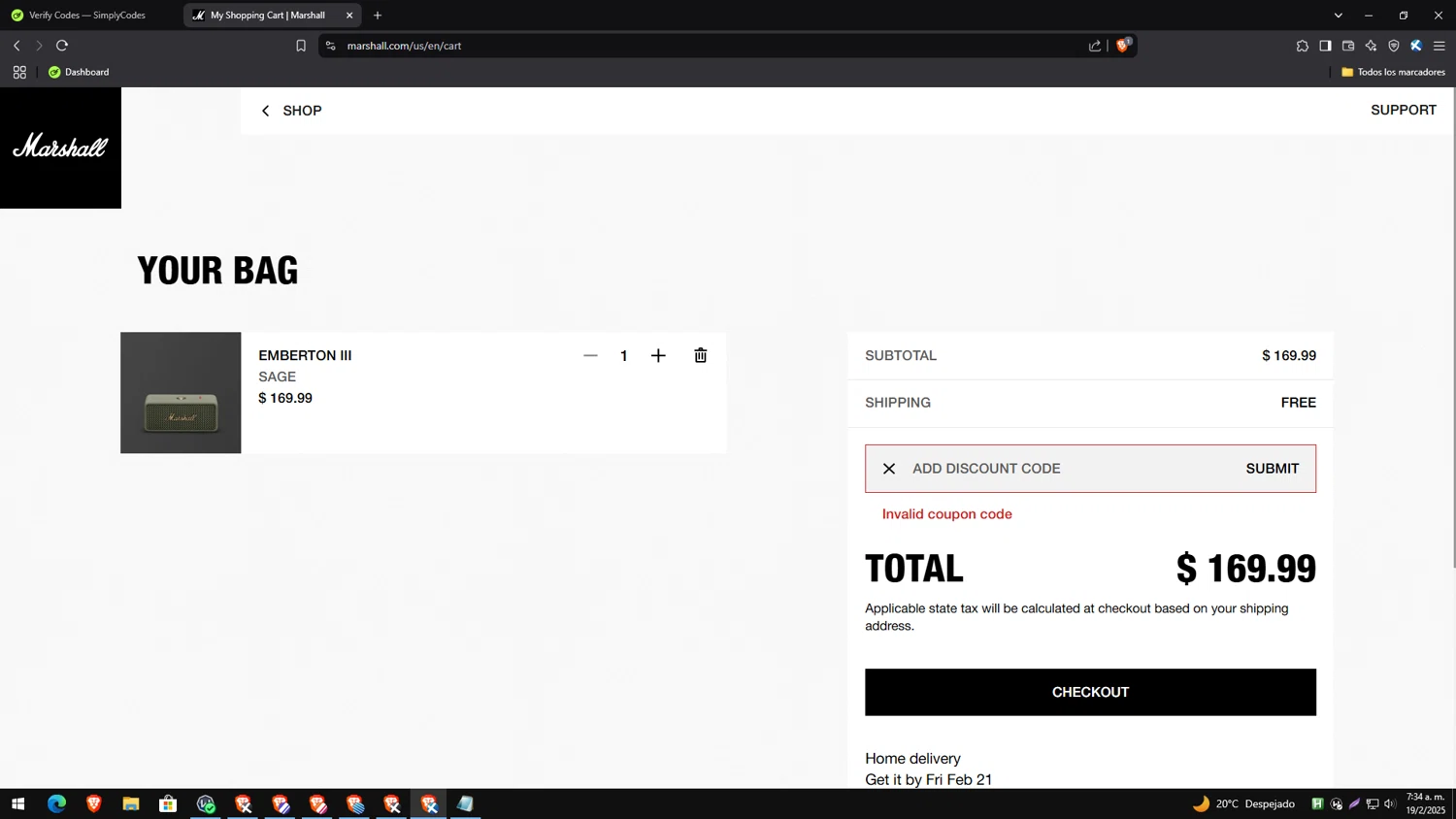Click the purple feather tray icon
Image resolution: width=1456 pixels, height=819 pixels.
[1354, 803]
